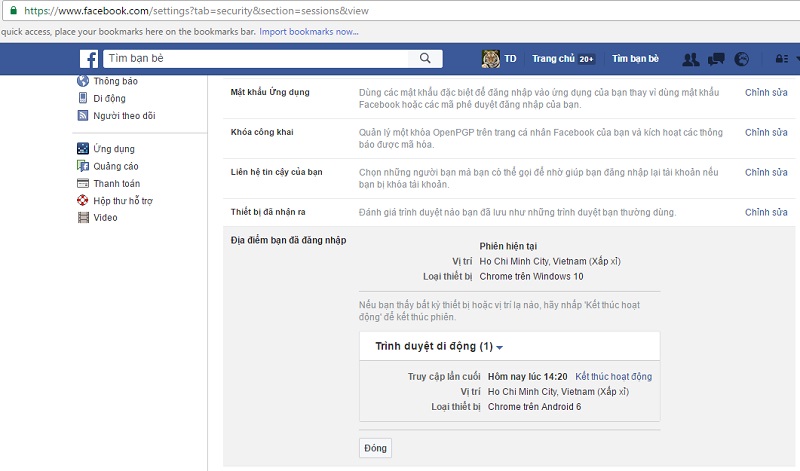Click the Địa điểm bạn đã đăng nhập heading
Image resolution: width=800 pixels, height=471 pixels.
(x=288, y=240)
